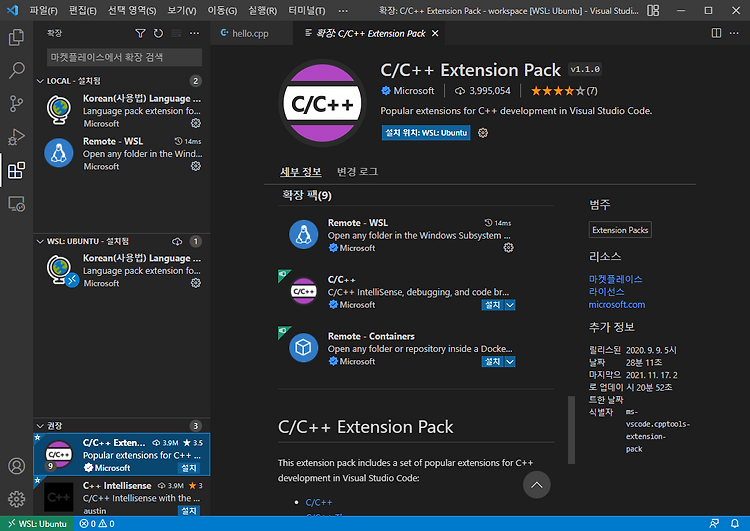Viewport: 750px width, 531px height.
Task: Open the Manage gear in activity bar
Action: coord(16,499)
